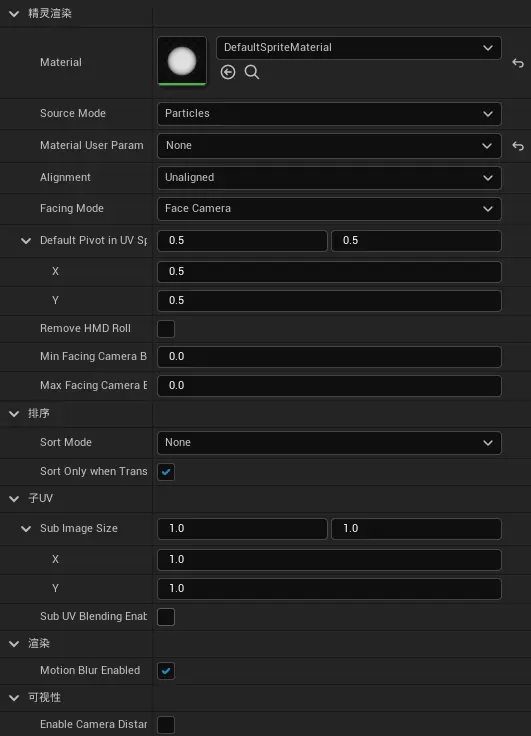Browse to material with magnifier icon
The width and height of the screenshot is (531, 736).
pos(252,72)
